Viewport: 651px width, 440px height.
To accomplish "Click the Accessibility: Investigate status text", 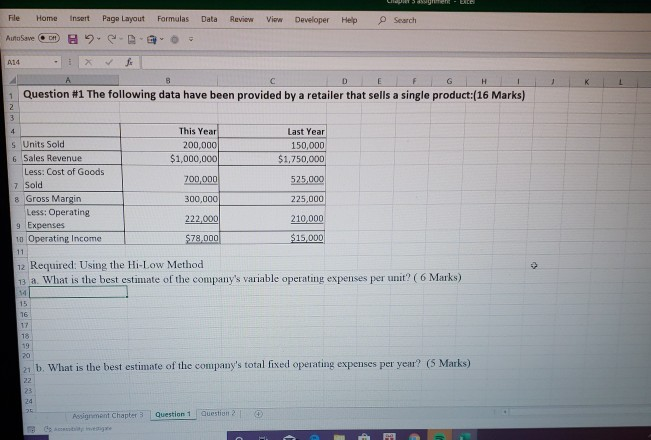I will tap(77, 428).
